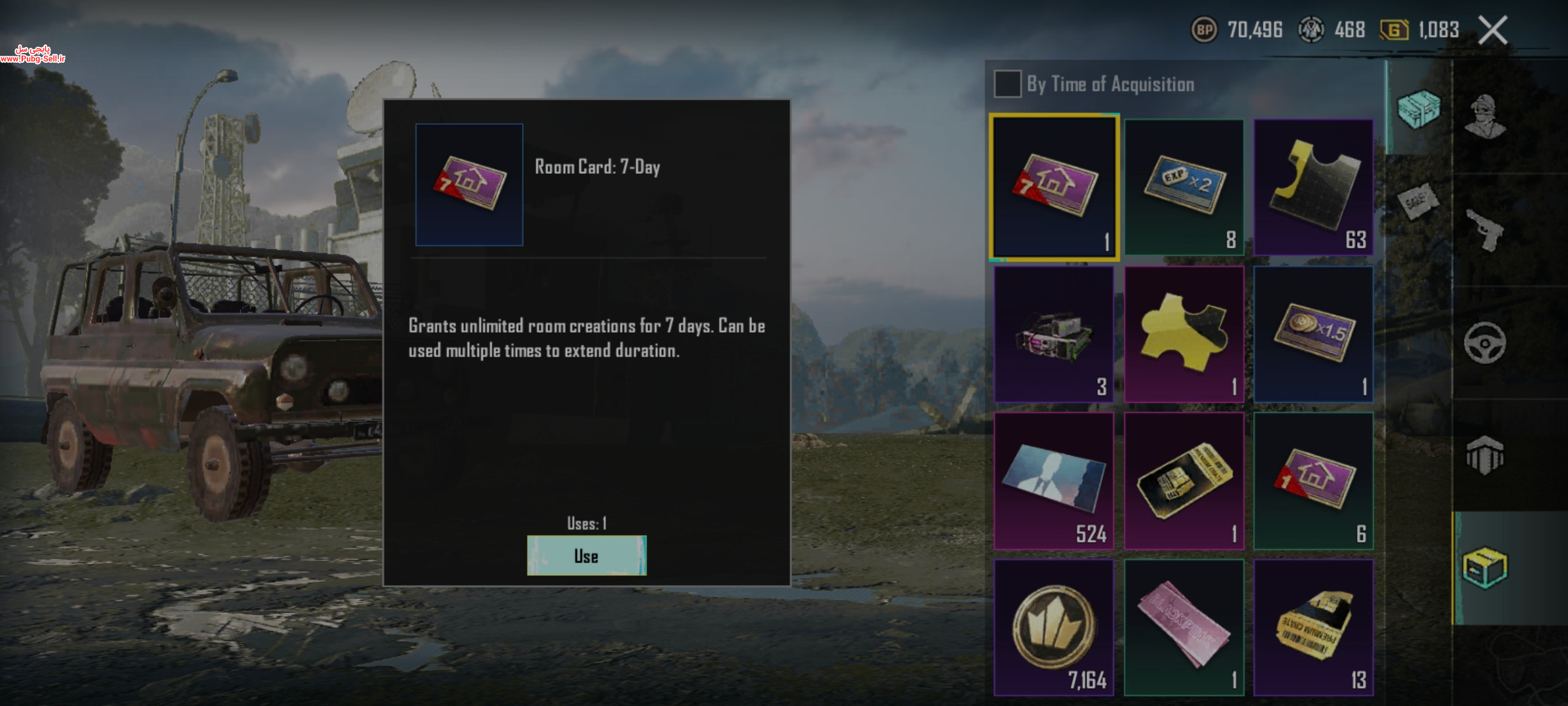Open the weapon skins pistol tab

1486,230
